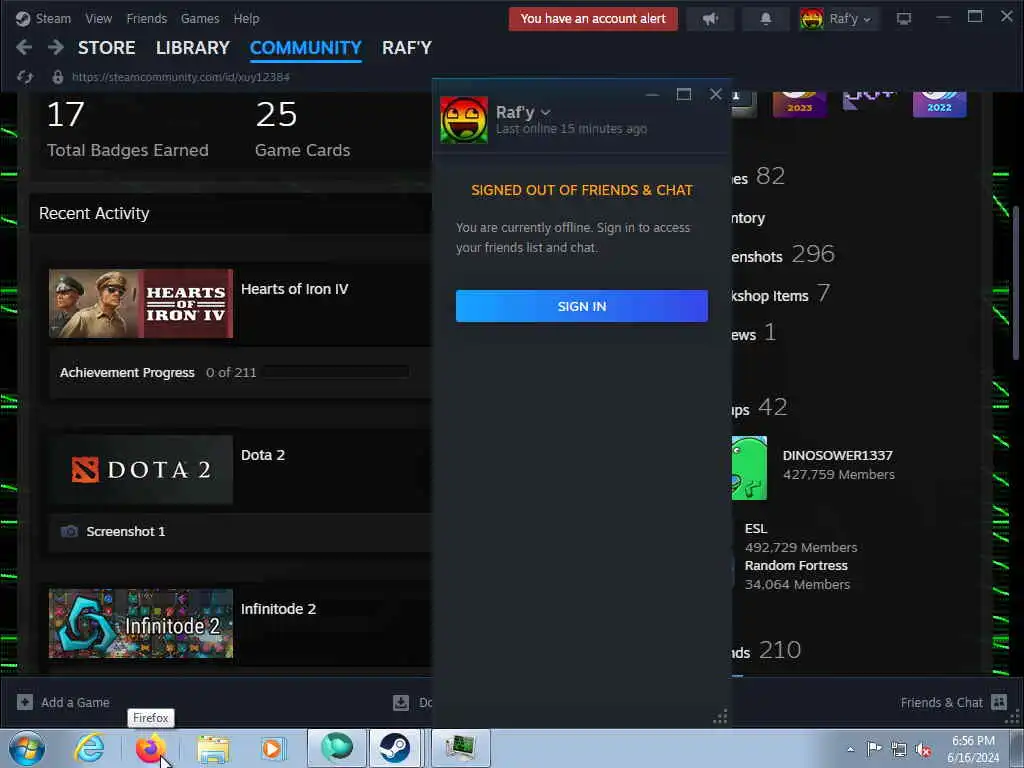Click the green terminal monitor taskbar icon
This screenshot has width=1024, height=768.
tap(461, 748)
